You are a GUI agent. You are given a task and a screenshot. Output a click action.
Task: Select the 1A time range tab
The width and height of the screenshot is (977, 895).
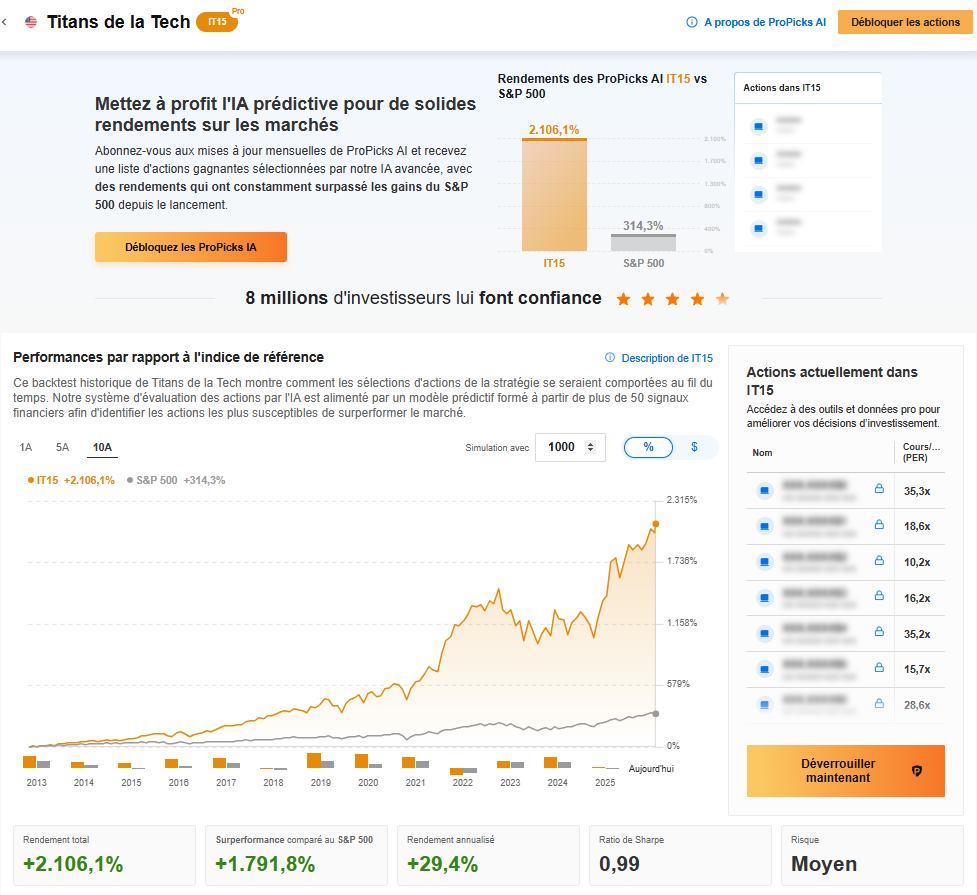pyautogui.click(x=26, y=448)
